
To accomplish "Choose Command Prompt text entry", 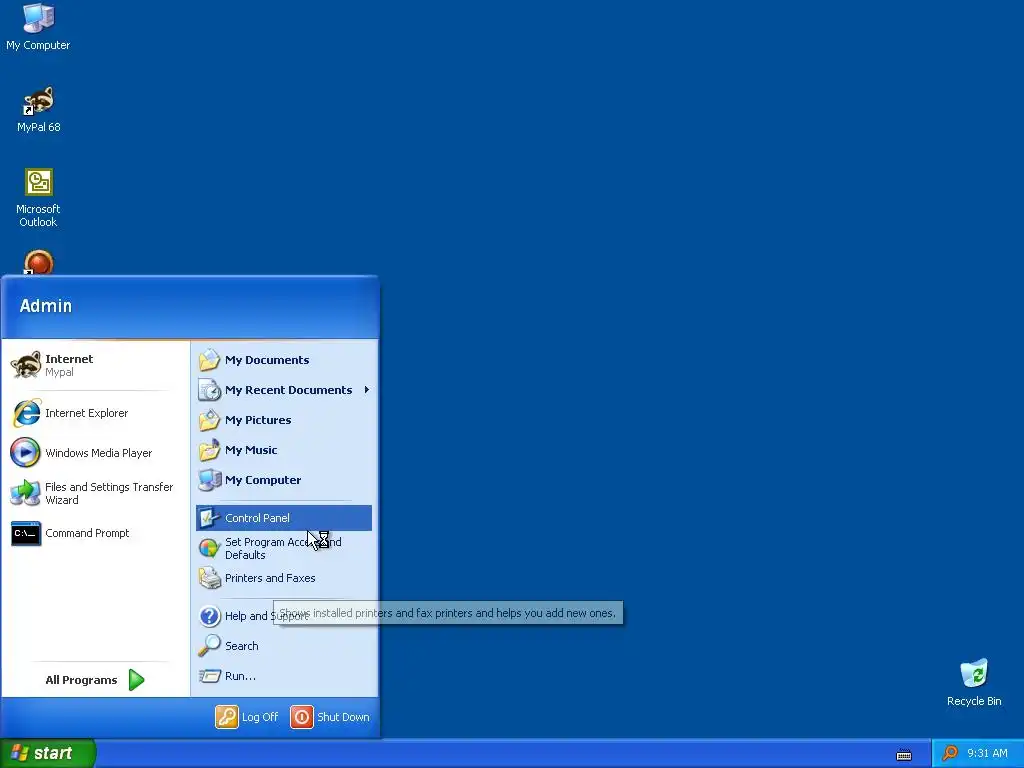I will click(x=87, y=534).
